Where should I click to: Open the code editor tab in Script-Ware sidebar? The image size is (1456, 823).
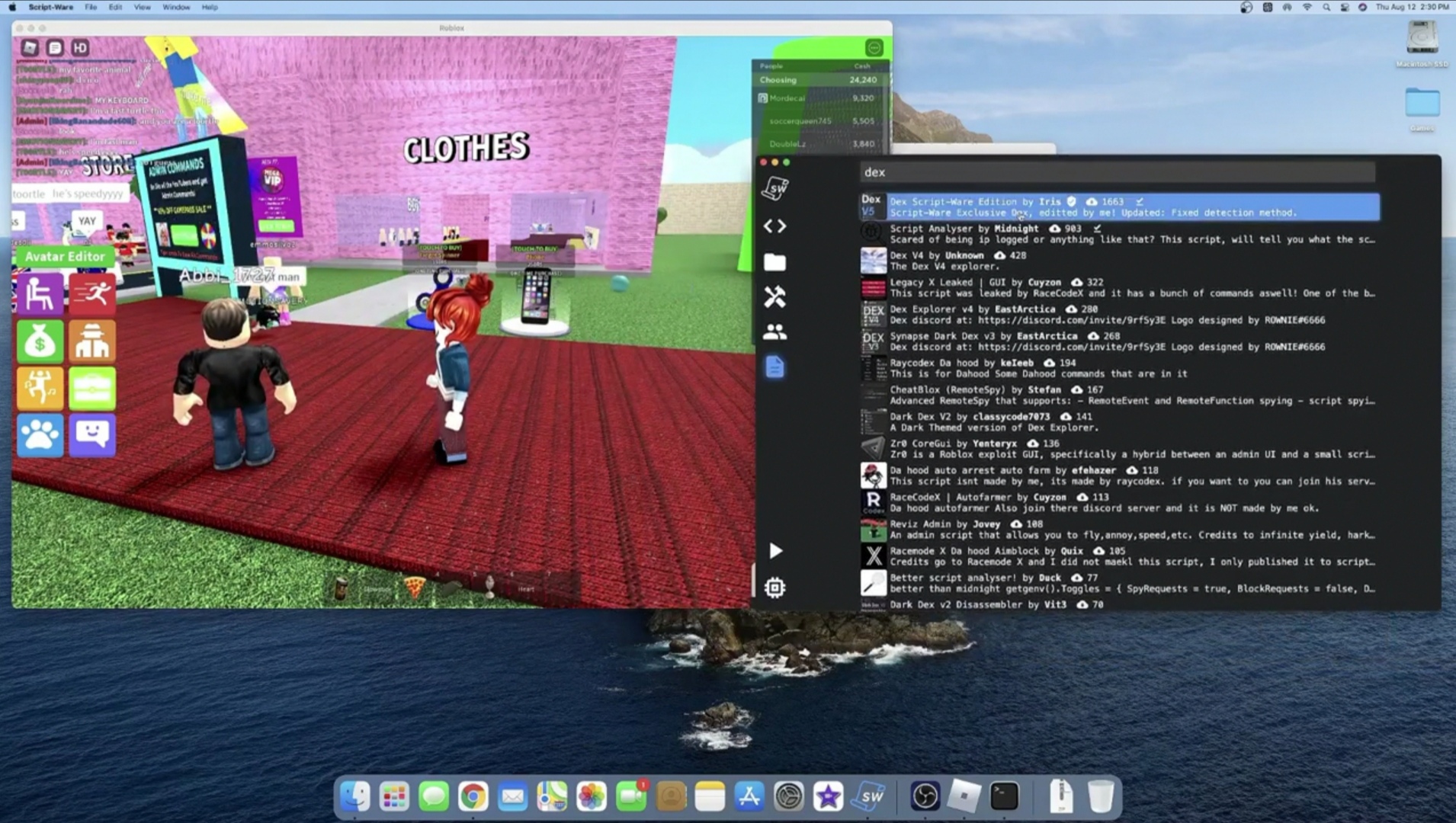(775, 226)
